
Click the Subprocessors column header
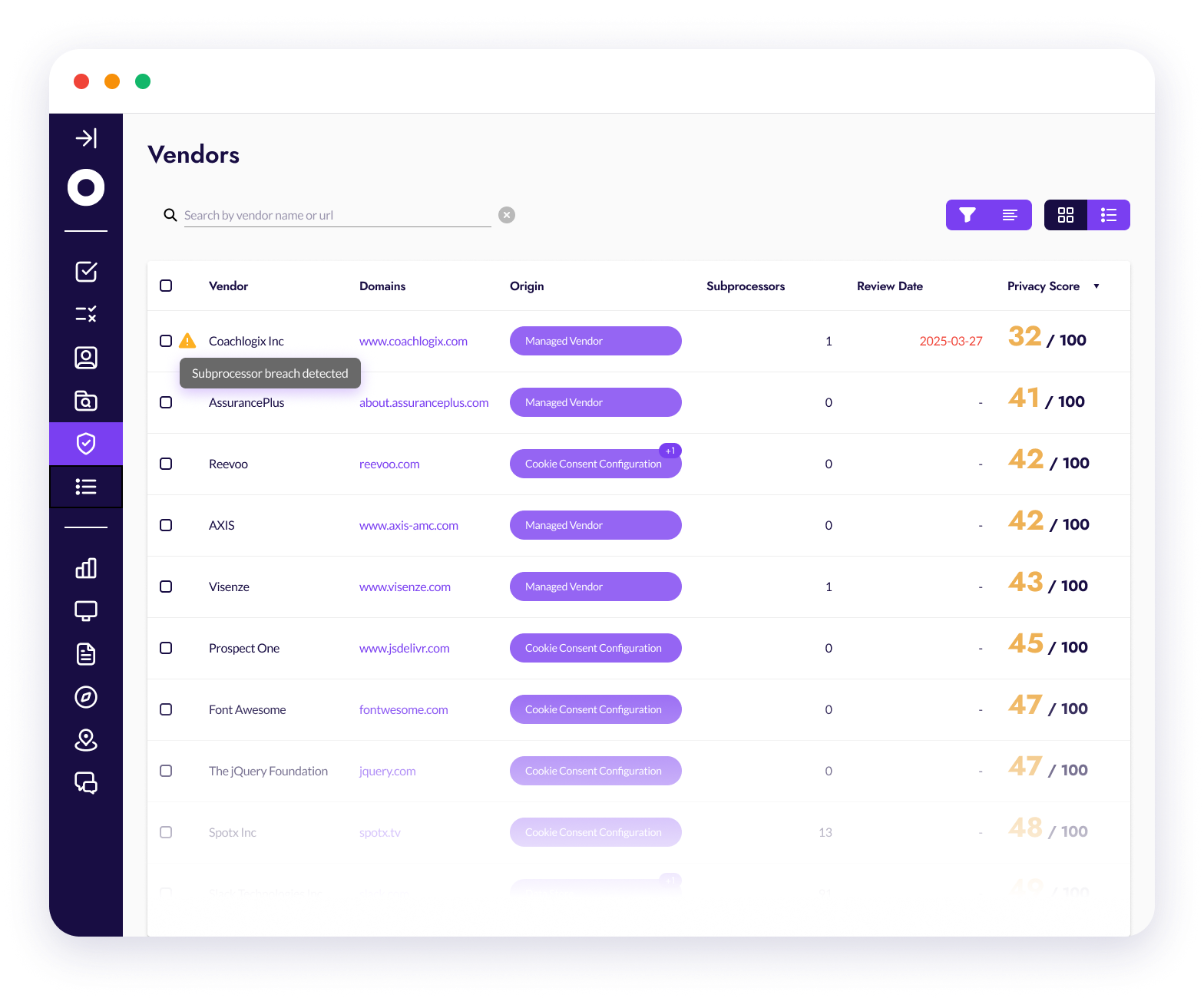[x=746, y=286]
